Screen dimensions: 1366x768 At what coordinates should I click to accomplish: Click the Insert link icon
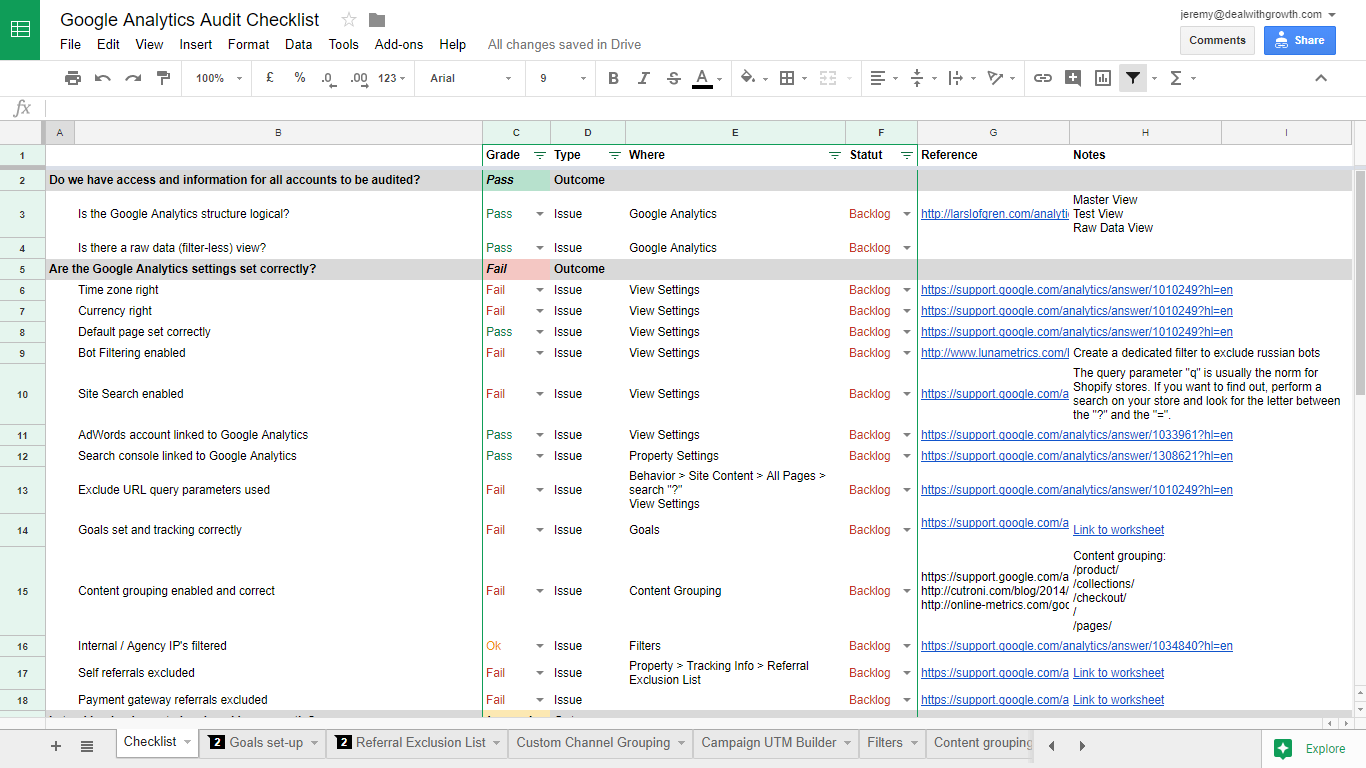1043,78
